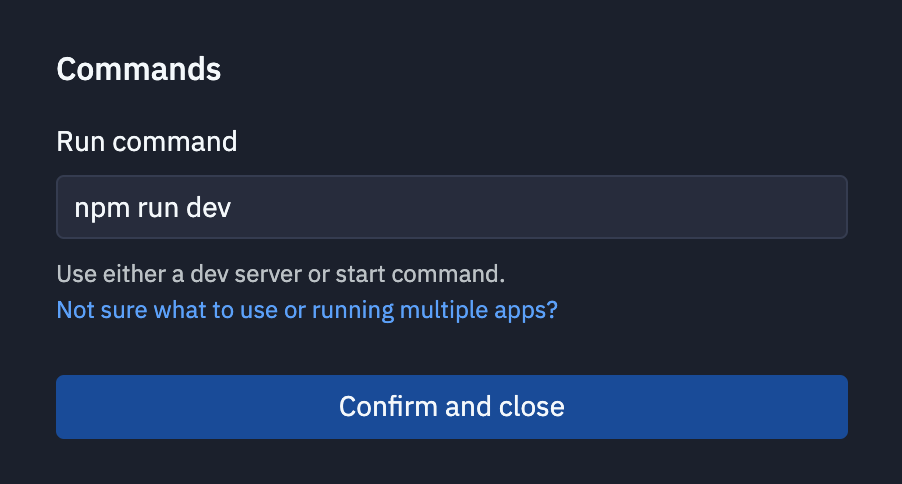Image resolution: width=902 pixels, height=484 pixels.
Task: Click the 'npm run dev' text in the field
Action: tap(152, 208)
